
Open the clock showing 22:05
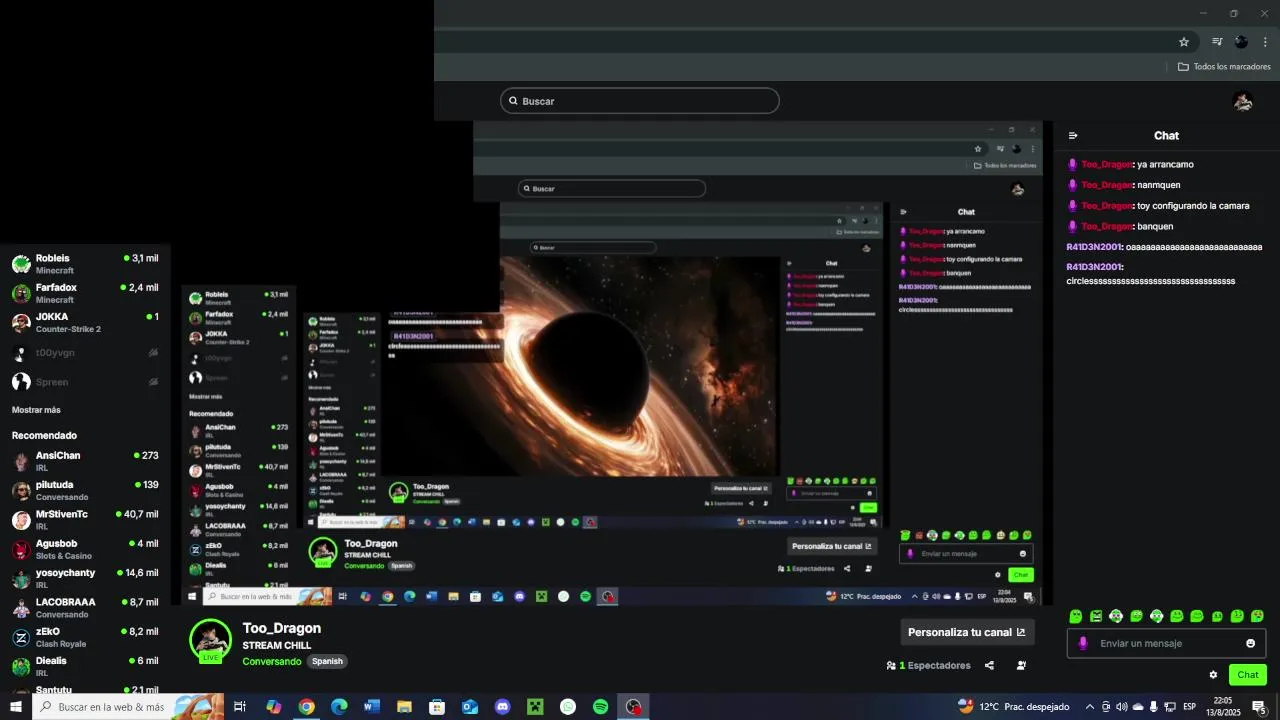tap(1223, 707)
